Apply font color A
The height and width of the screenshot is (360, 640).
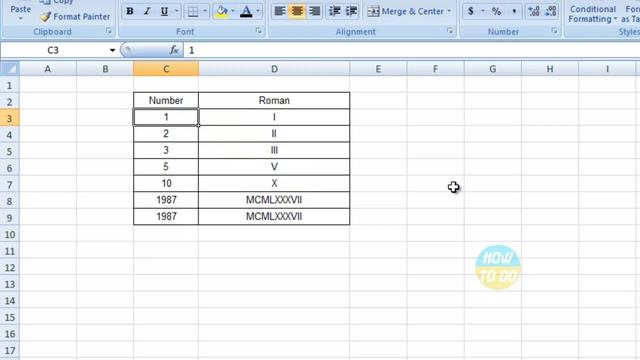pyautogui.click(x=246, y=11)
